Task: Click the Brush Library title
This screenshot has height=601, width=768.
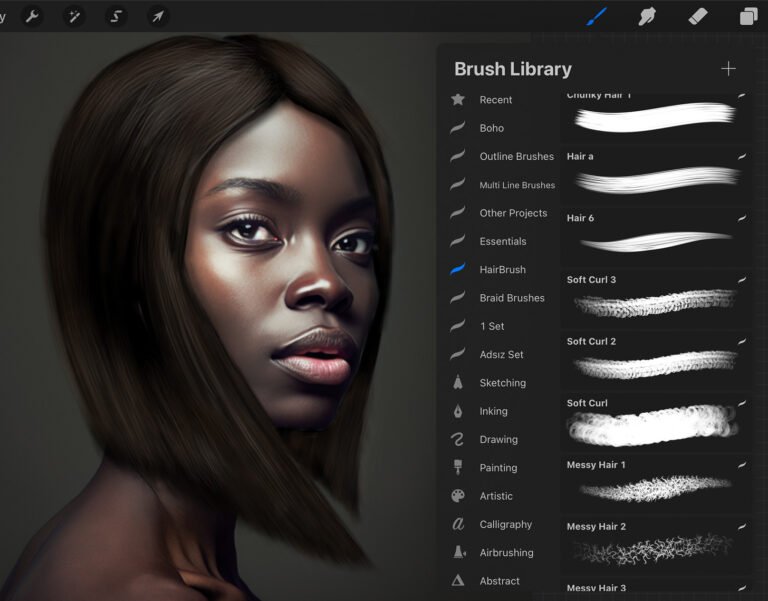Action: (x=513, y=69)
